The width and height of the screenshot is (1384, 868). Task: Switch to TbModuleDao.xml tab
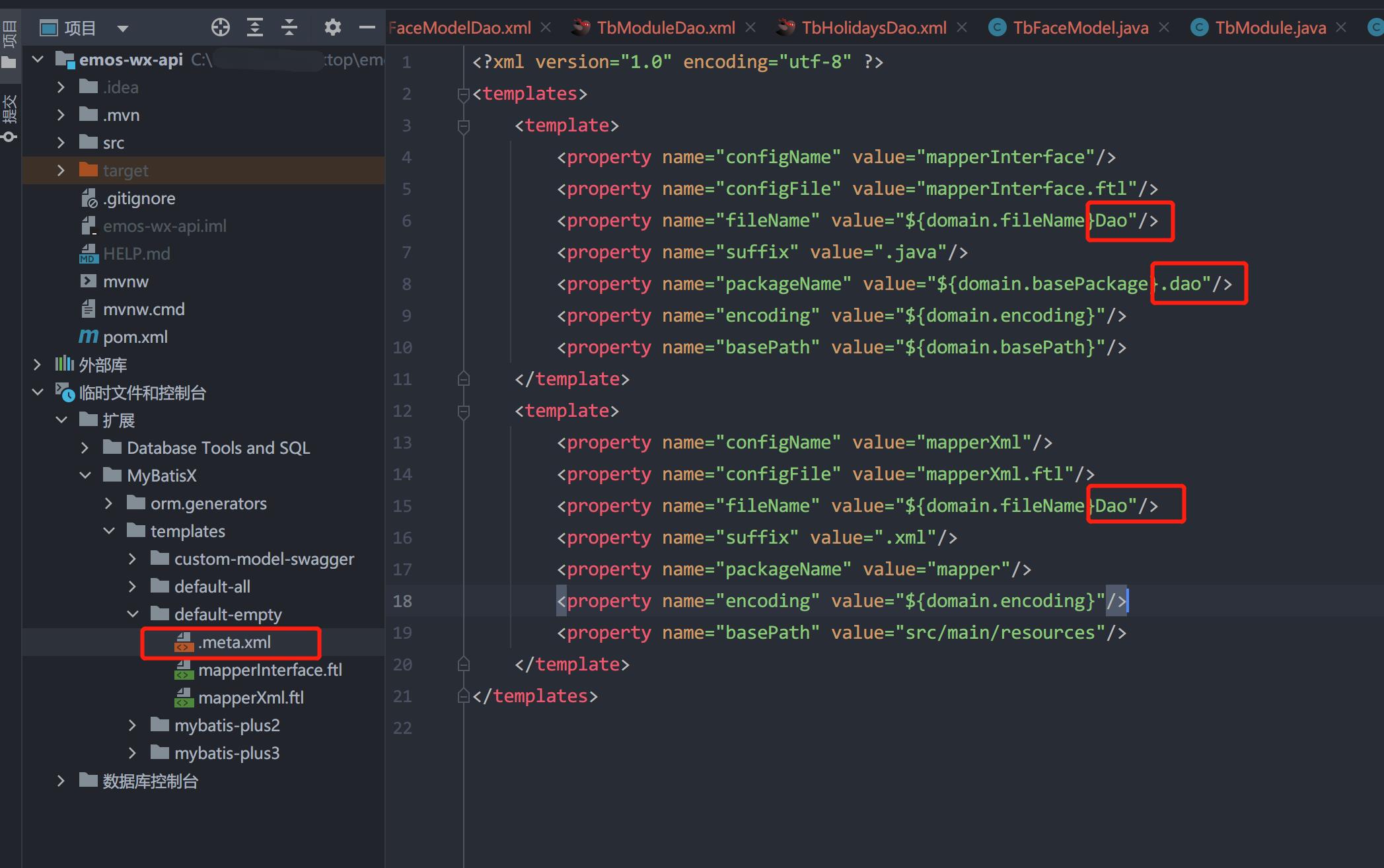click(x=665, y=28)
